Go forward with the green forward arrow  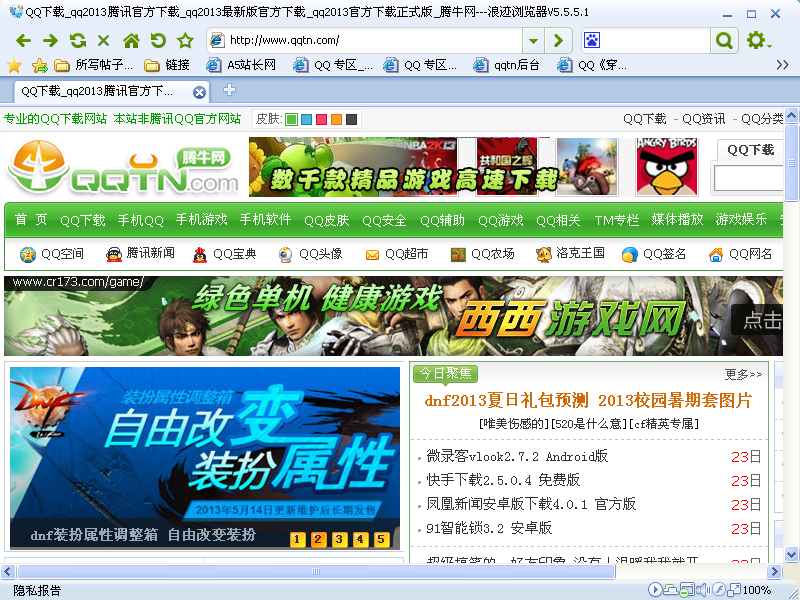click(50, 40)
